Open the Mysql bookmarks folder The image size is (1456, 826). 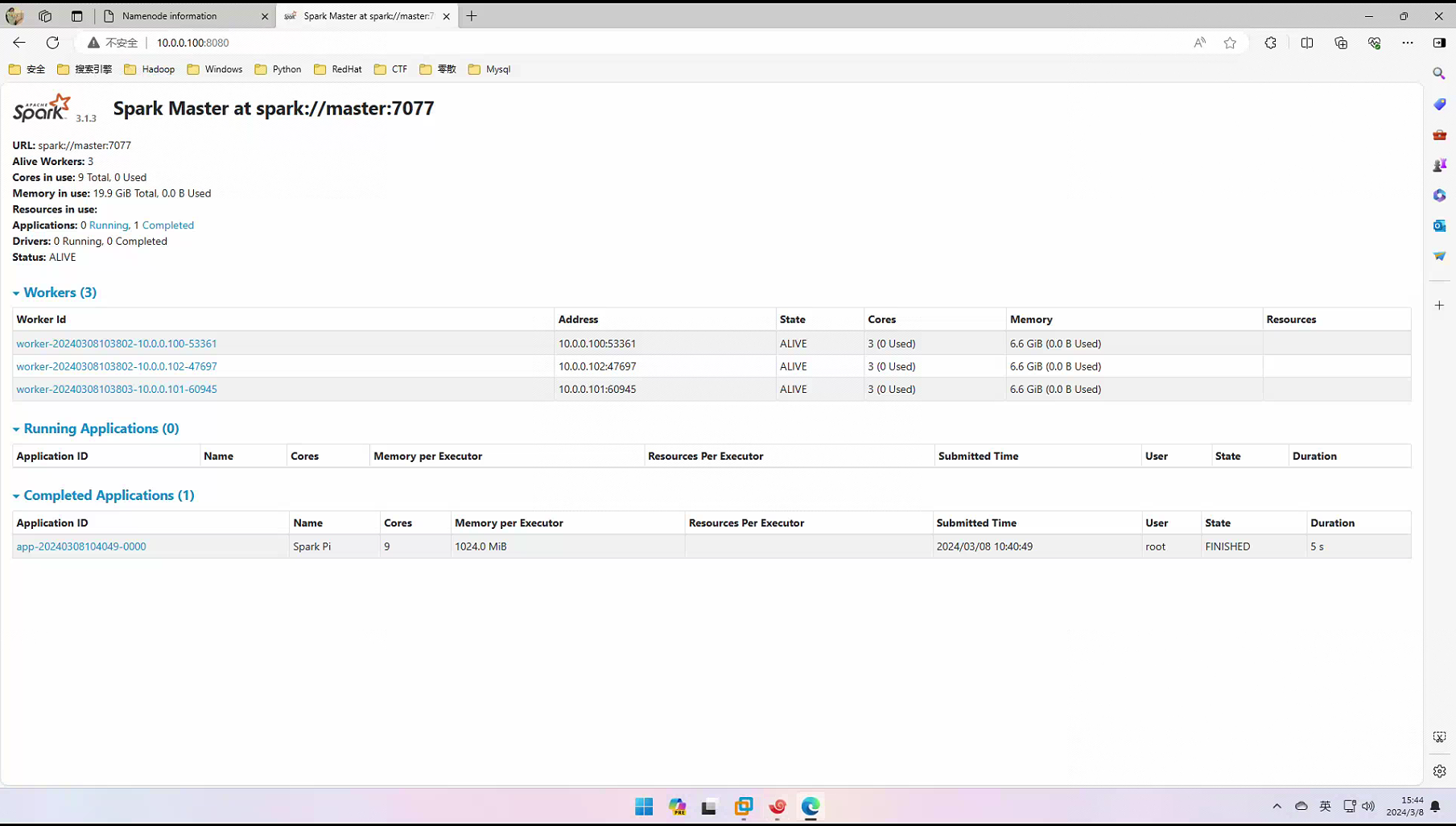pos(489,69)
